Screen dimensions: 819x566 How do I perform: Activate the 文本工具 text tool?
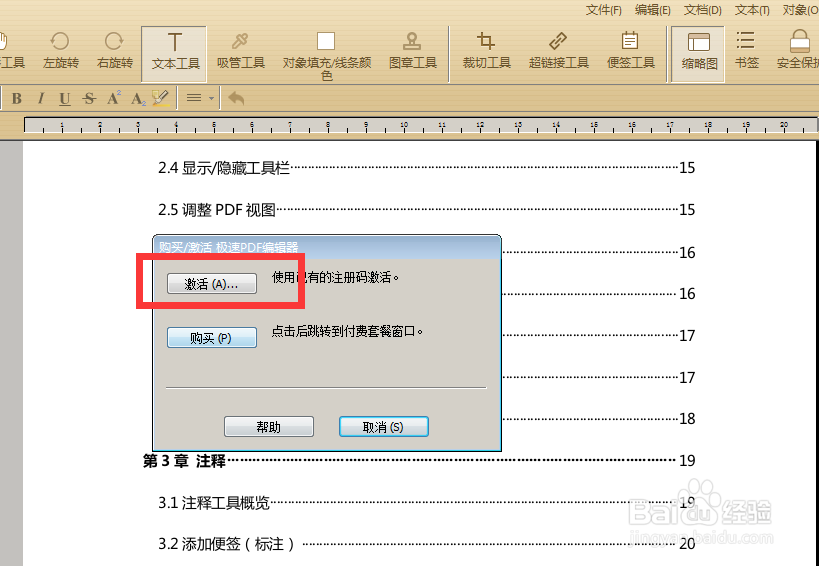pyautogui.click(x=174, y=54)
